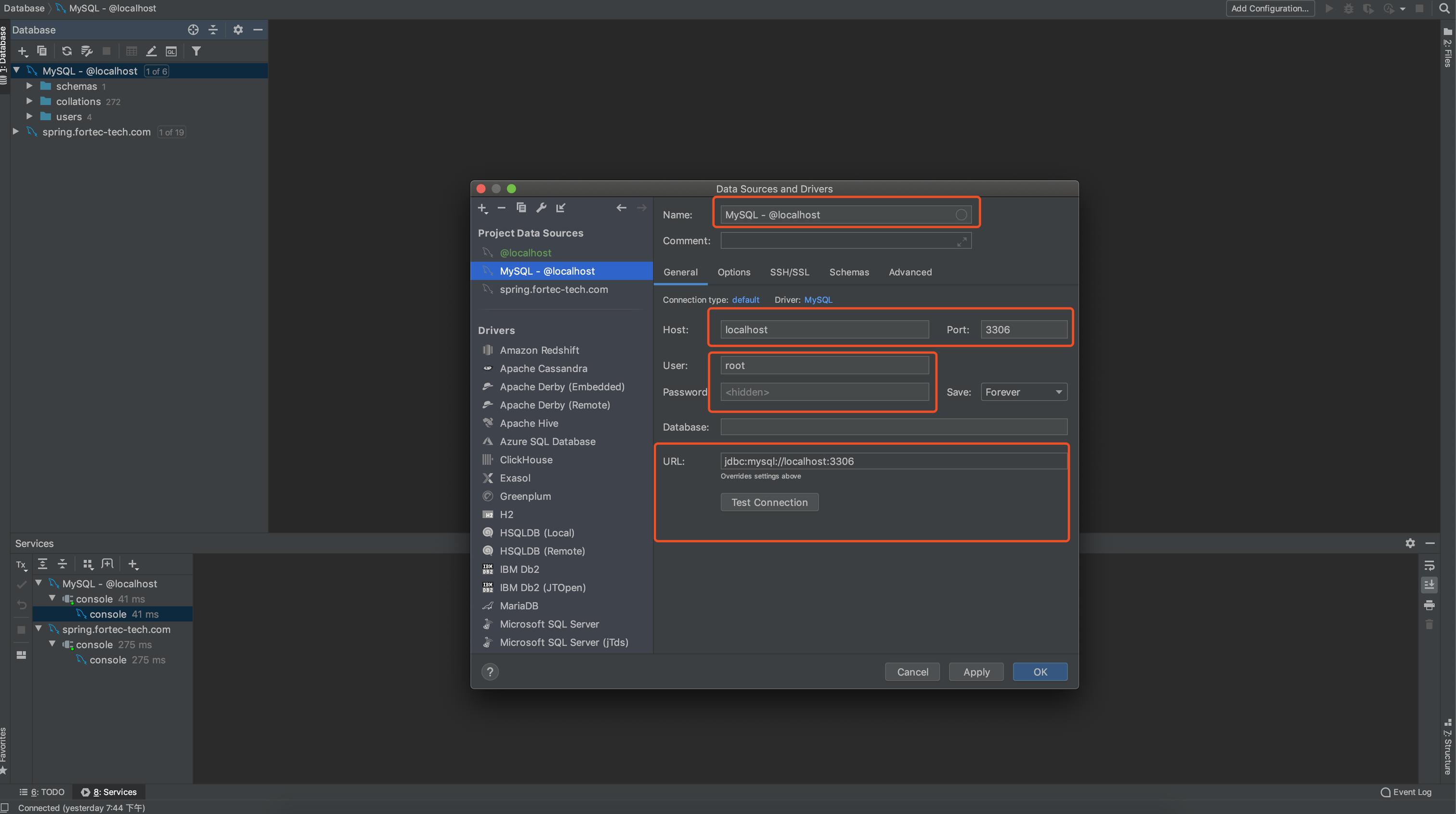Collapse spring.fortec-tech.com in Services tree
Viewport: 1456px width, 814px height.
[x=39, y=629]
